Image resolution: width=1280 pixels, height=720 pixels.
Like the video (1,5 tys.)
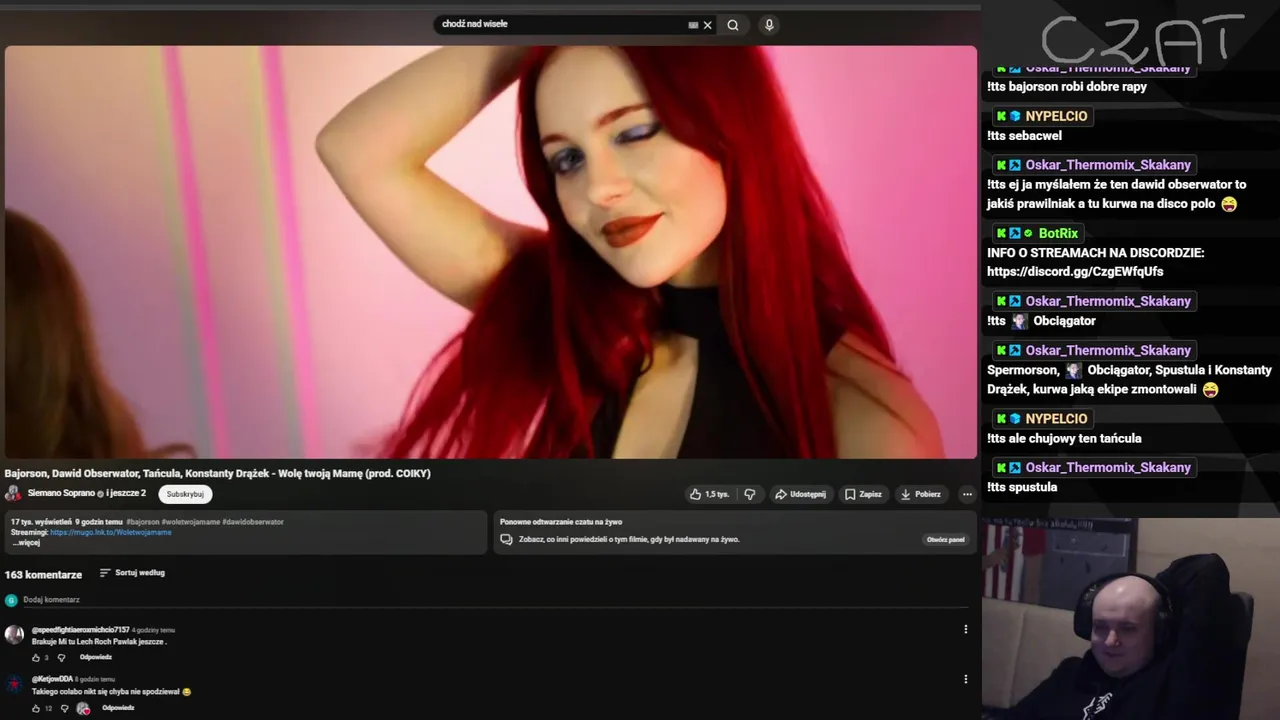[x=709, y=494]
